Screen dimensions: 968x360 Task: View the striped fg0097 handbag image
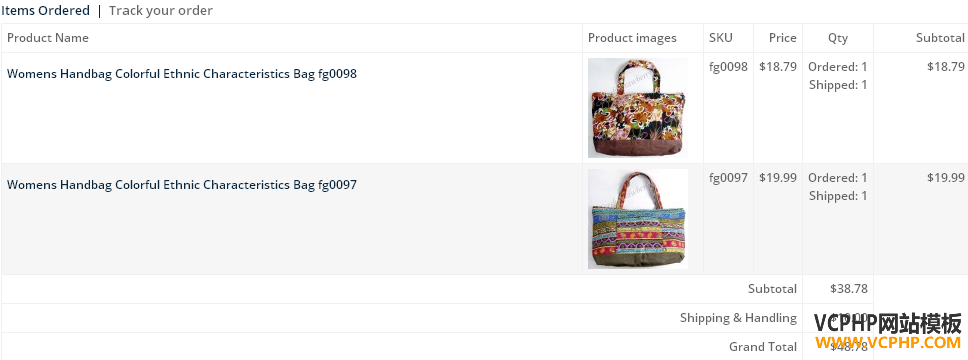[x=638, y=219]
